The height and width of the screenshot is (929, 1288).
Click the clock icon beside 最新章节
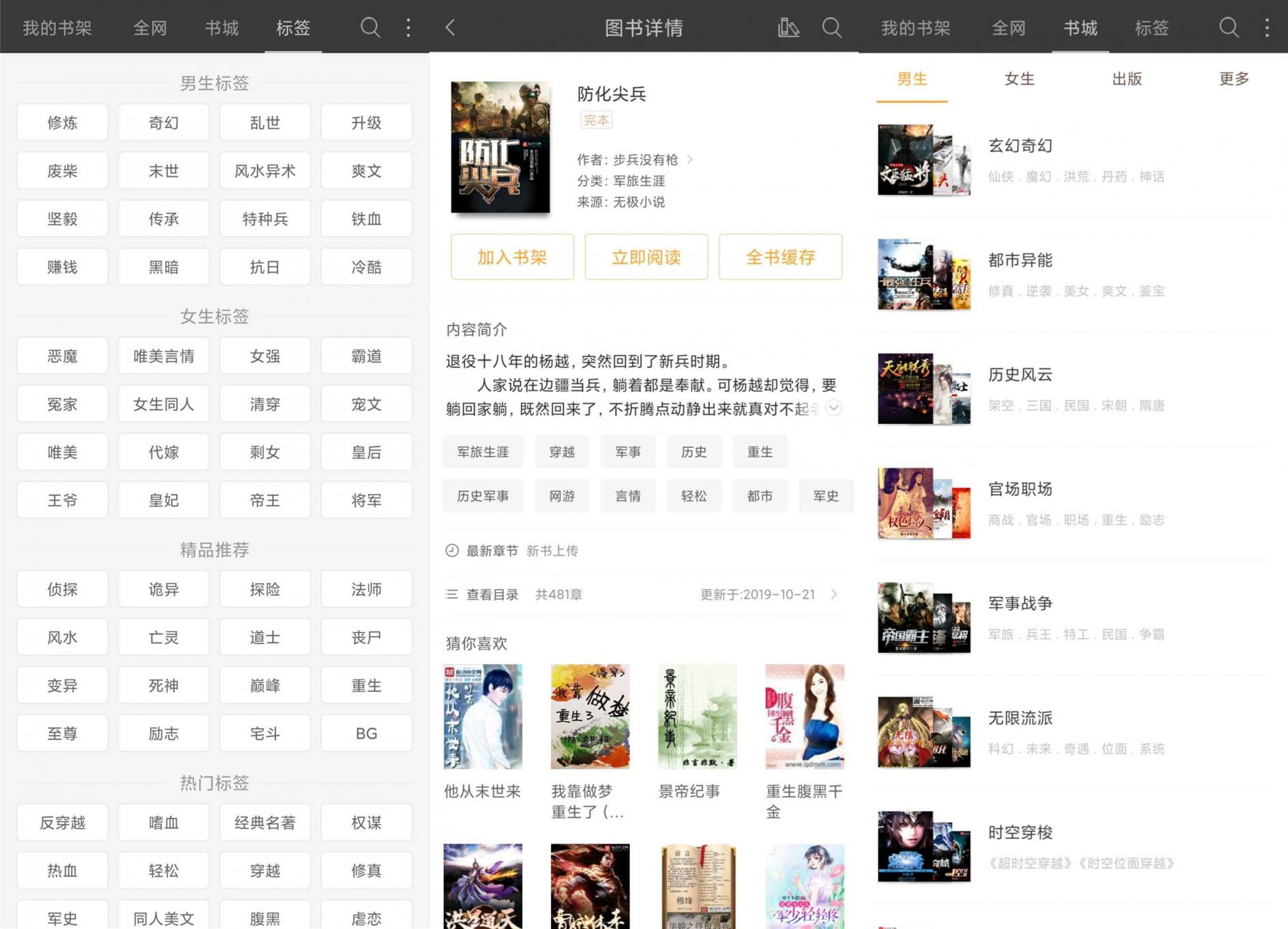pyautogui.click(x=451, y=551)
